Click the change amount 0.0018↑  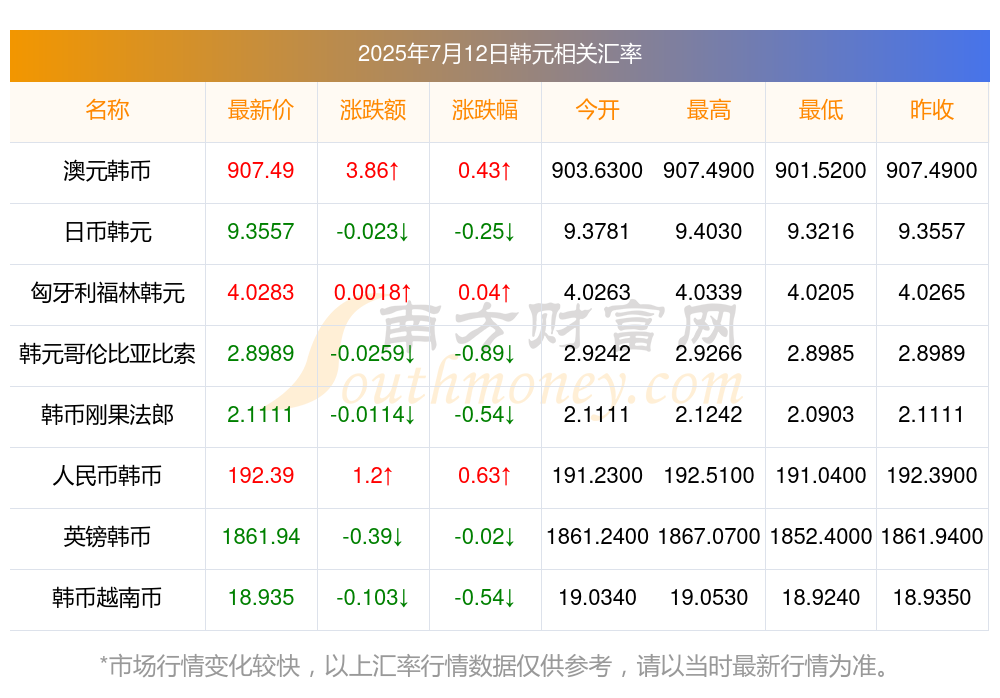(373, 293)
